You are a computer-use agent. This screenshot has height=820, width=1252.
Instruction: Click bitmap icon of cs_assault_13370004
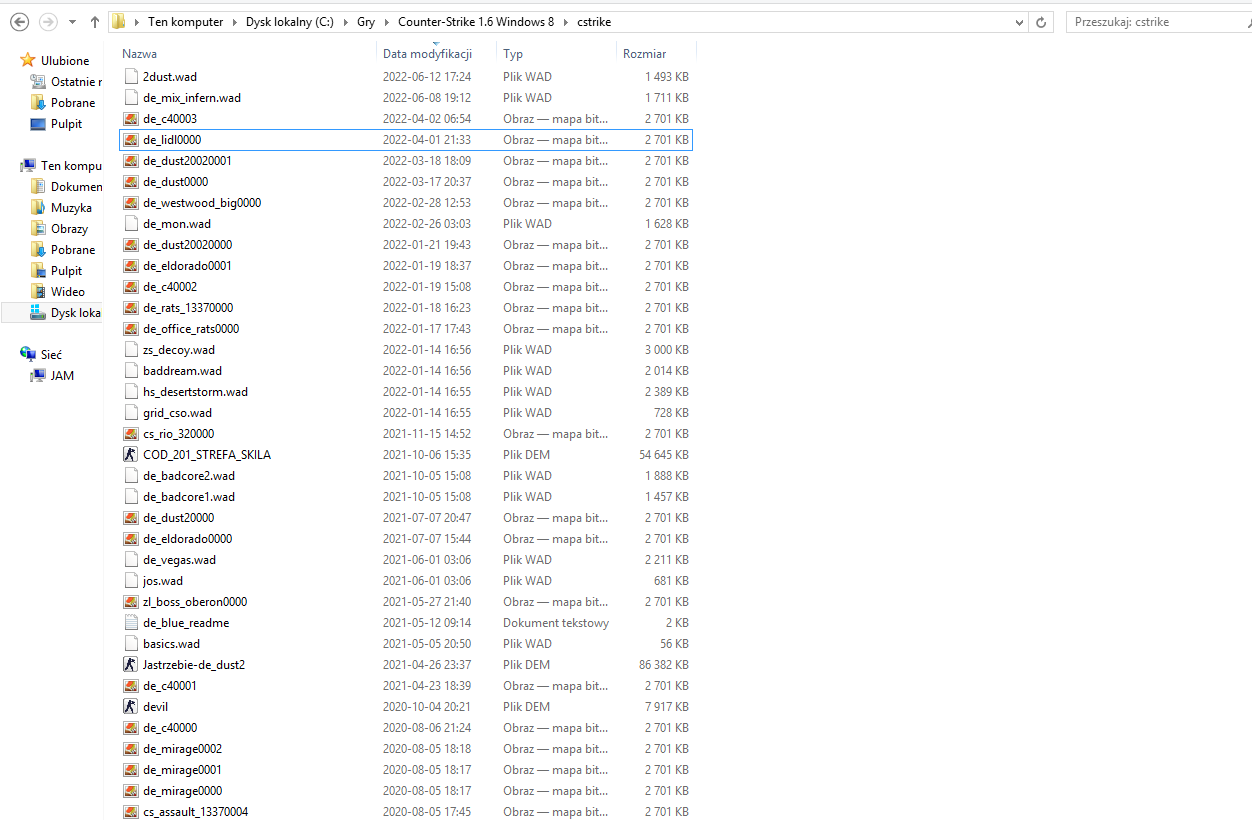pyautogui.click(x=130, y=812)
